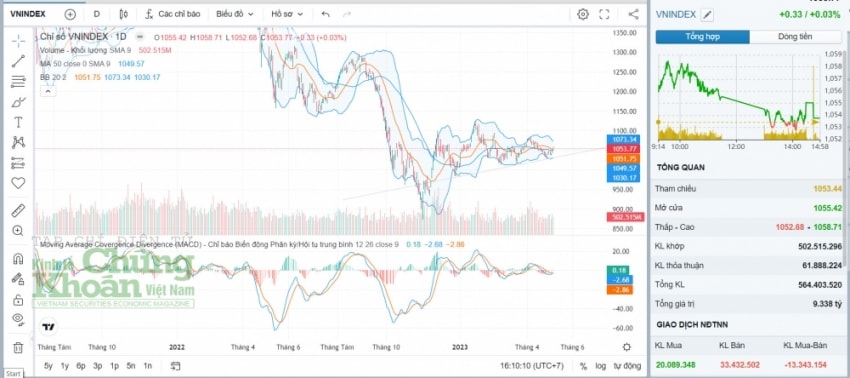Select the trend line drawing tool
The width and height of the screenshot is (850, 378).
18,61
